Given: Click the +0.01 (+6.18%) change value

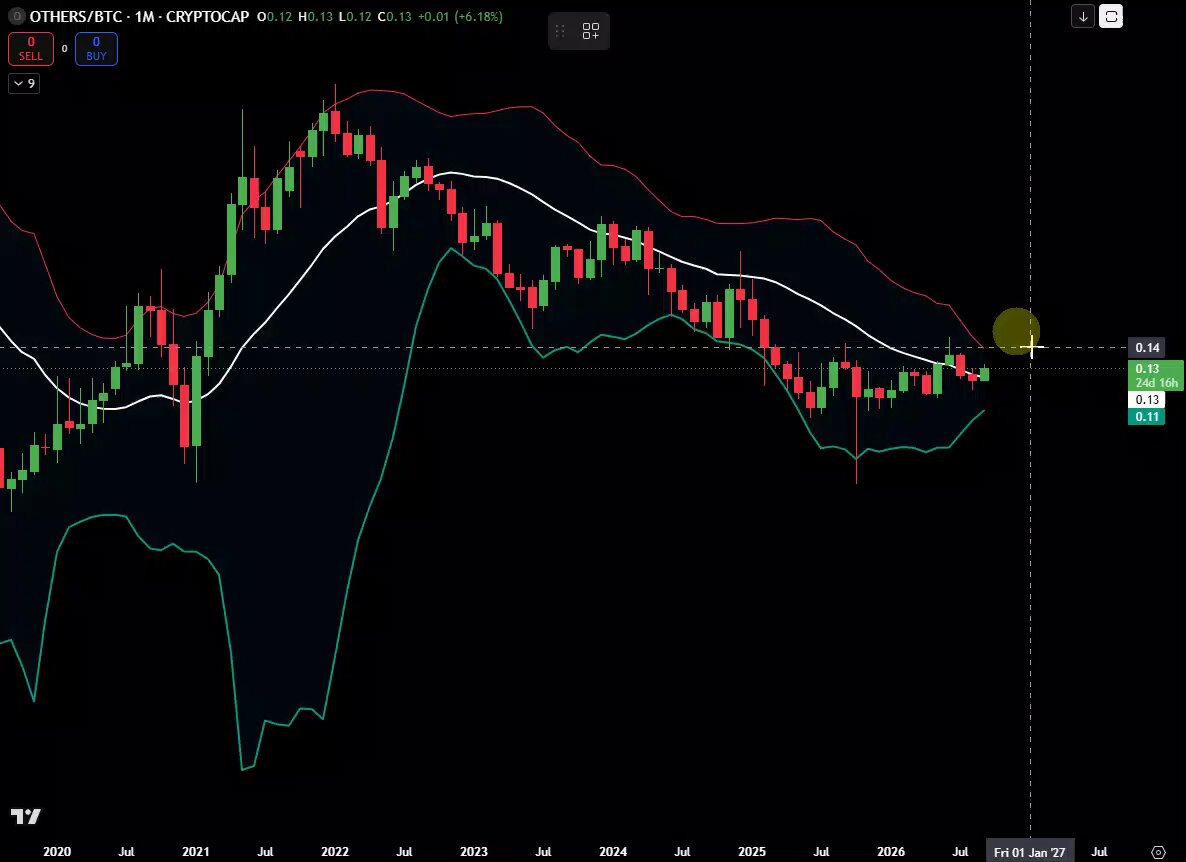Looking at the screenshot, I should click(460, 17).
